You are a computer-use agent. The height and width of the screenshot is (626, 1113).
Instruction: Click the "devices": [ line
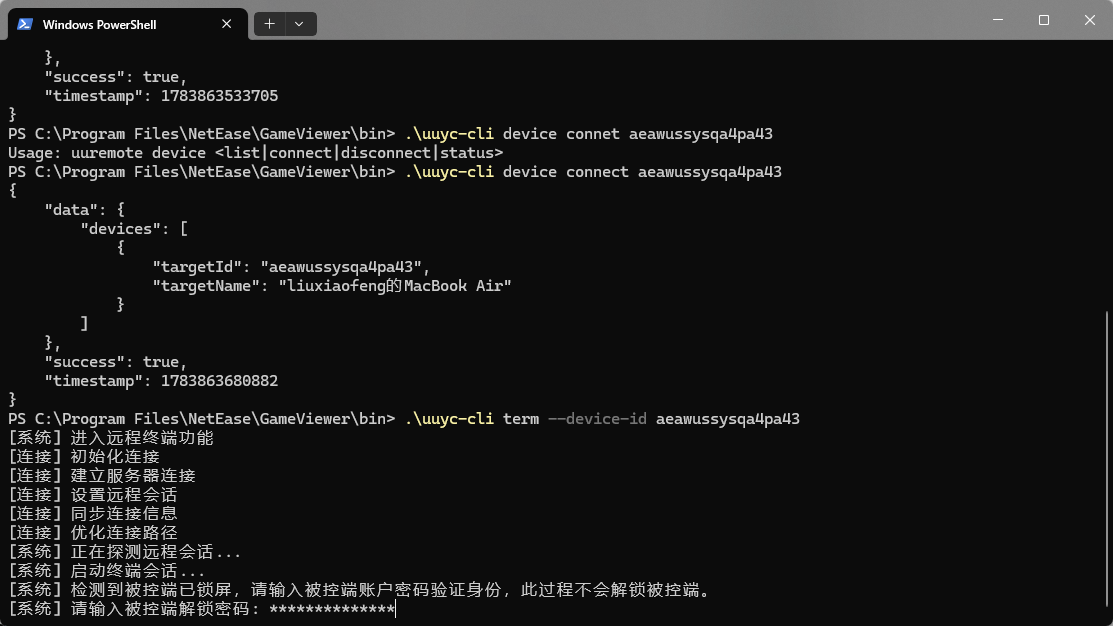[134, 229]
